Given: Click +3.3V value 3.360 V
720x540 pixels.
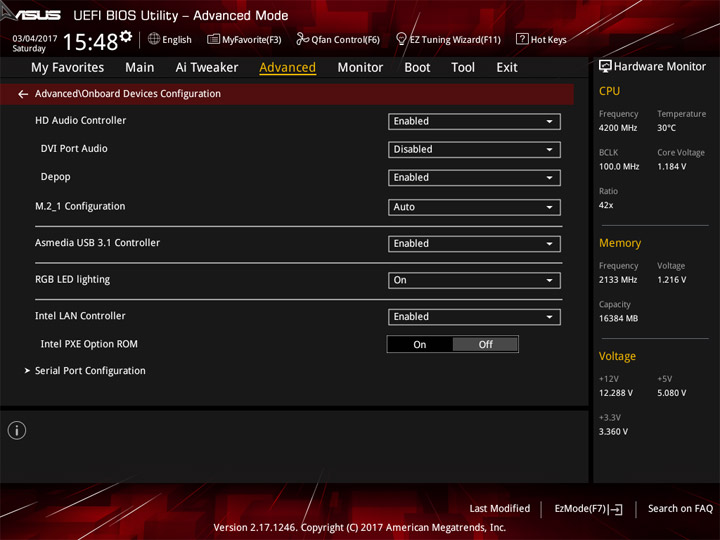Looking at the screenshot, I should [x=613, y=432].
